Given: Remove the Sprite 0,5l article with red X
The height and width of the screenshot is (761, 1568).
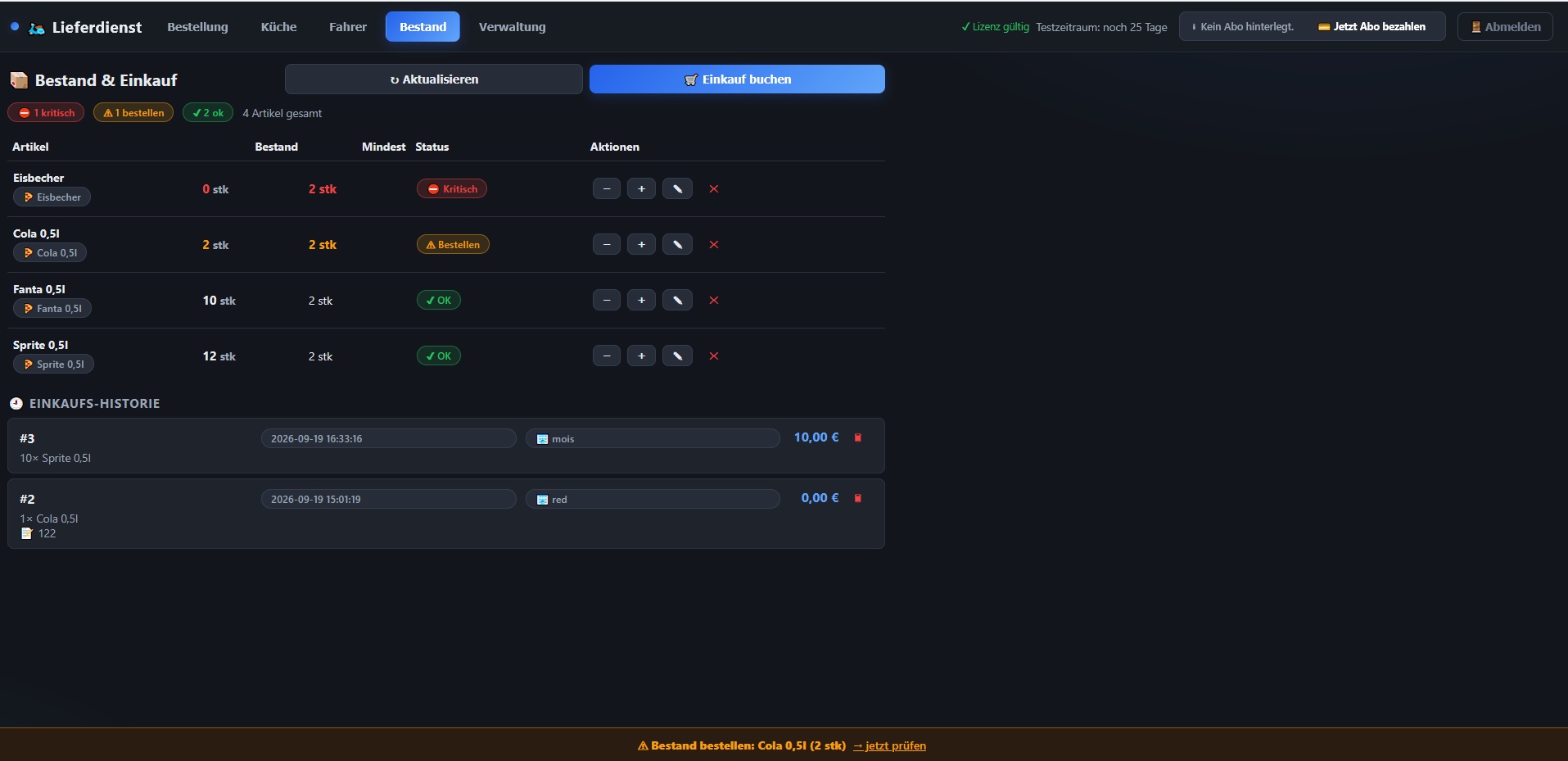Looking at the screenshot, I should (713, 356).
